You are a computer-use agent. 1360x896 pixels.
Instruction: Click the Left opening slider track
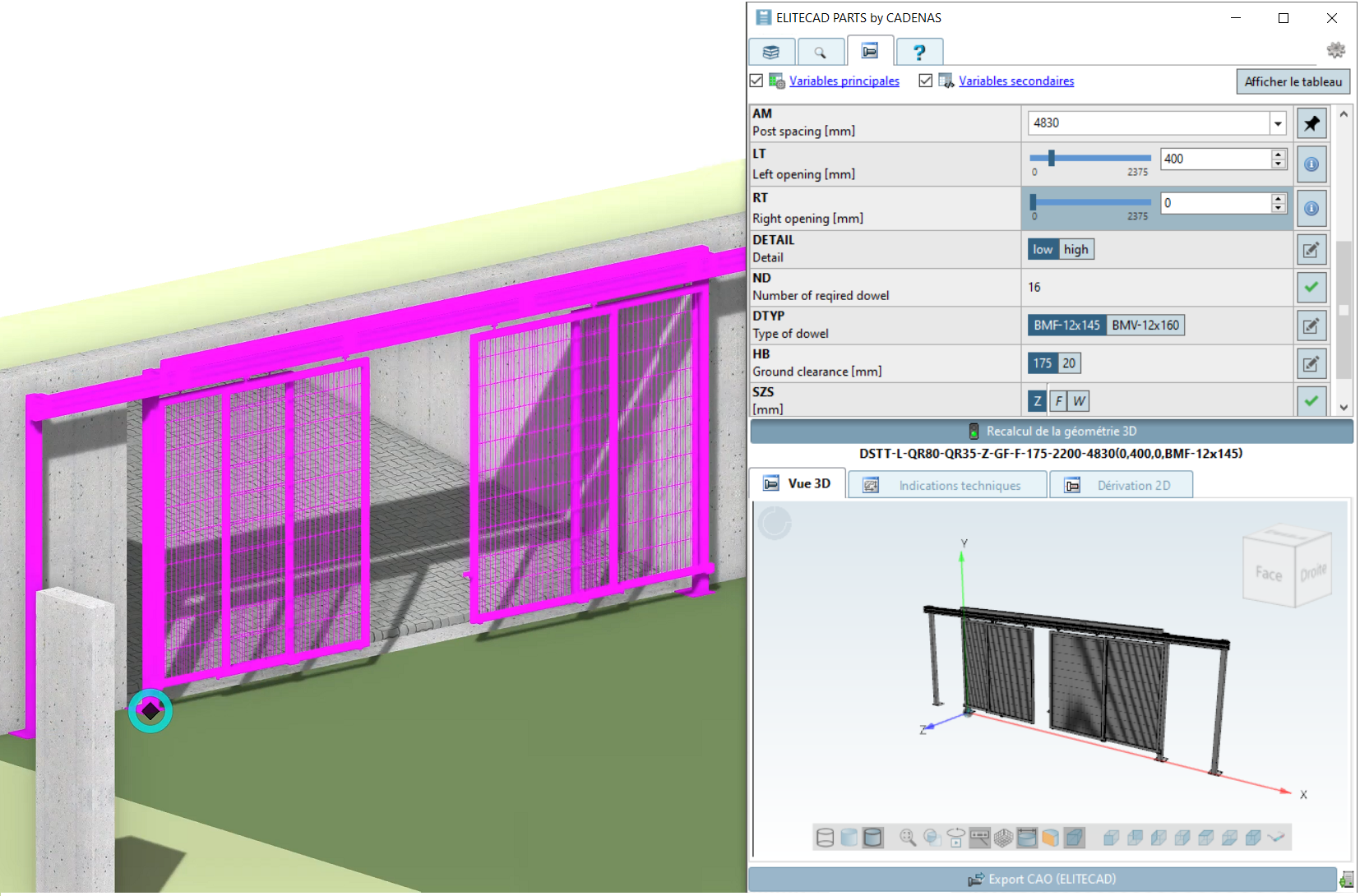(x=1102, y=158)
